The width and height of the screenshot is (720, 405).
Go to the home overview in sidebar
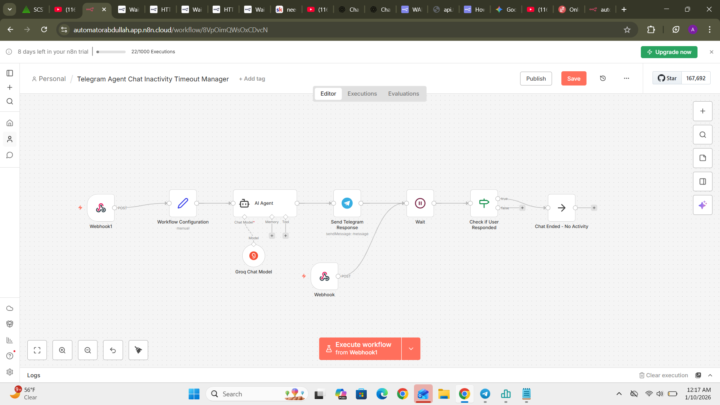point(10,123)
